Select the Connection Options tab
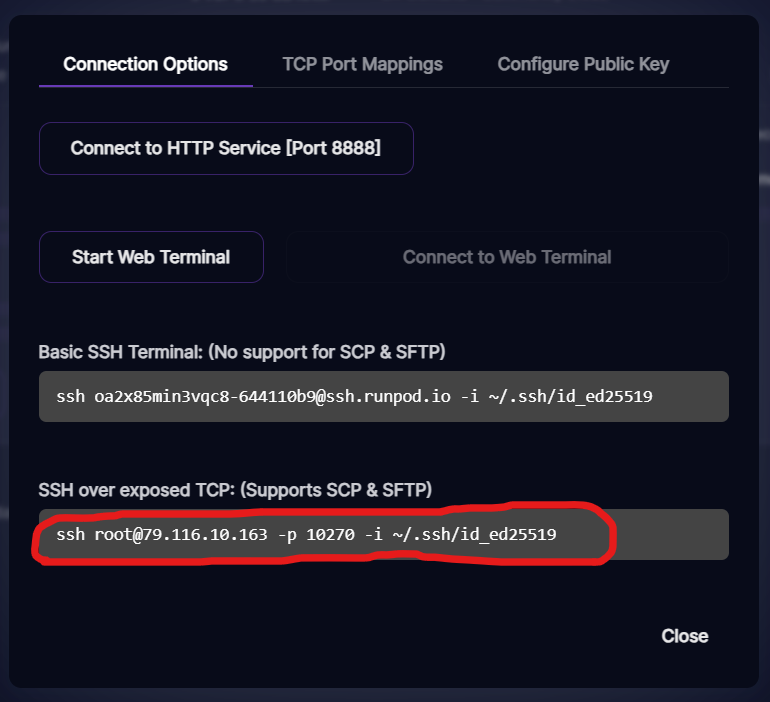Image resolution: width=770 pixels, height=702 pixels. [x=145, y=64]
